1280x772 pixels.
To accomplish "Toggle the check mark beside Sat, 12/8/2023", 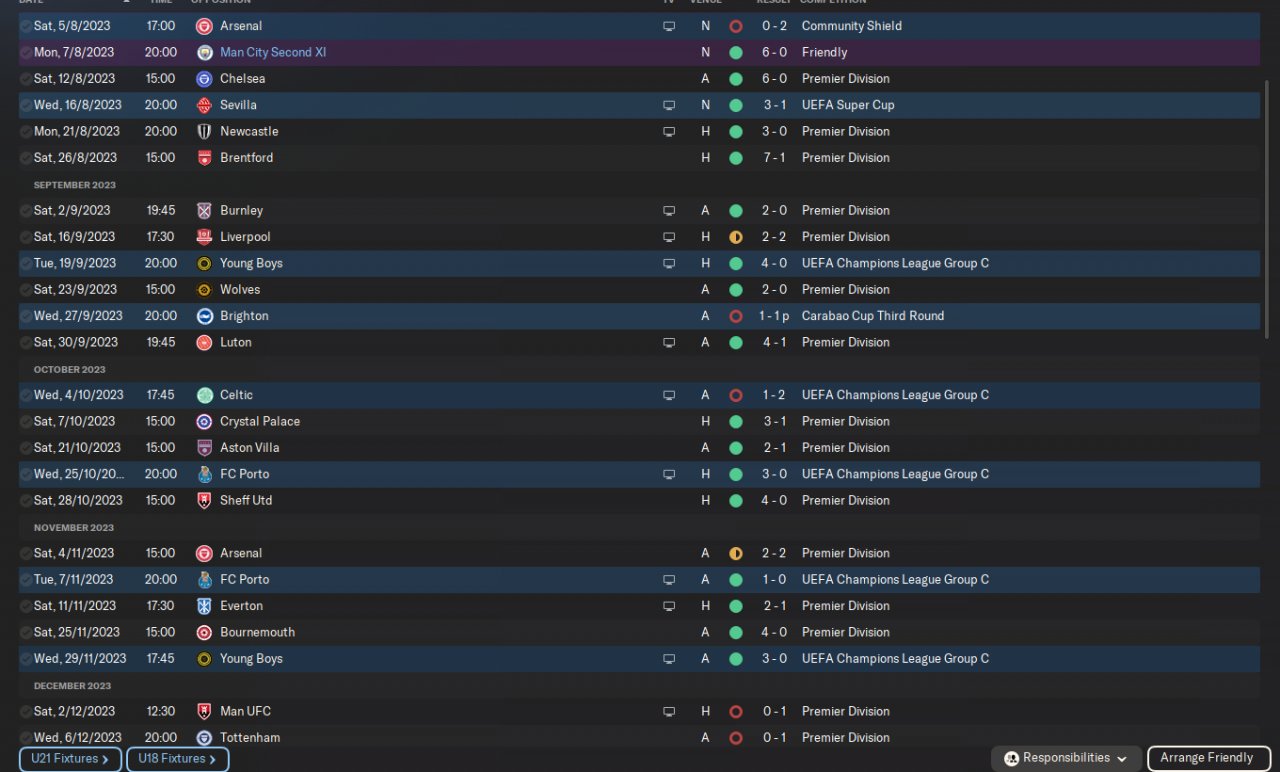I will click(26, 79).
